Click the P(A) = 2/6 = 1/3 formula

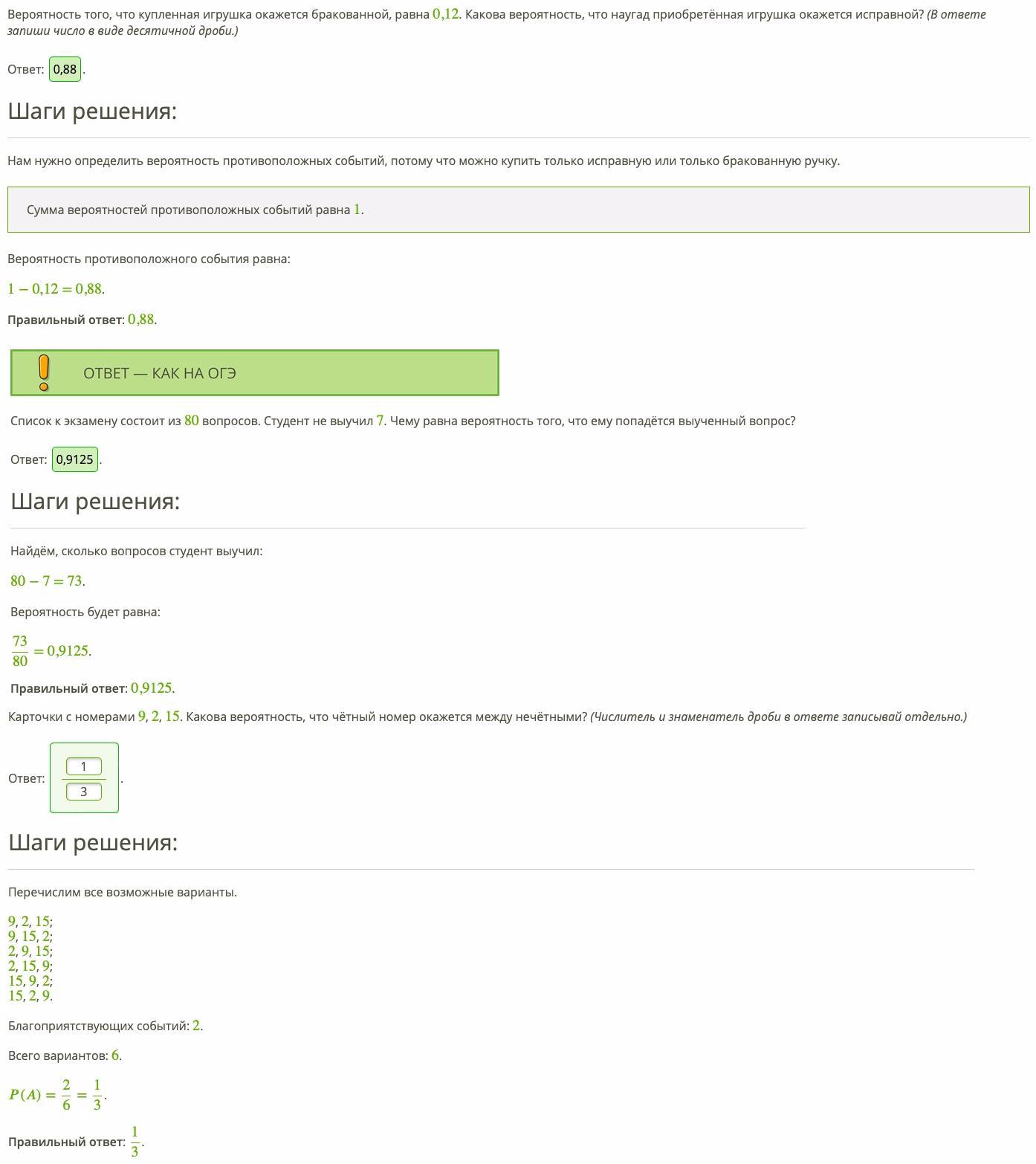[x=57, y=1094]
